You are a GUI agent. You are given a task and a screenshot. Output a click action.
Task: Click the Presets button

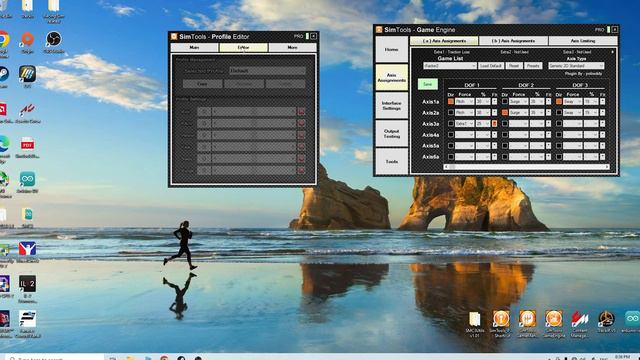click(533, 66)
